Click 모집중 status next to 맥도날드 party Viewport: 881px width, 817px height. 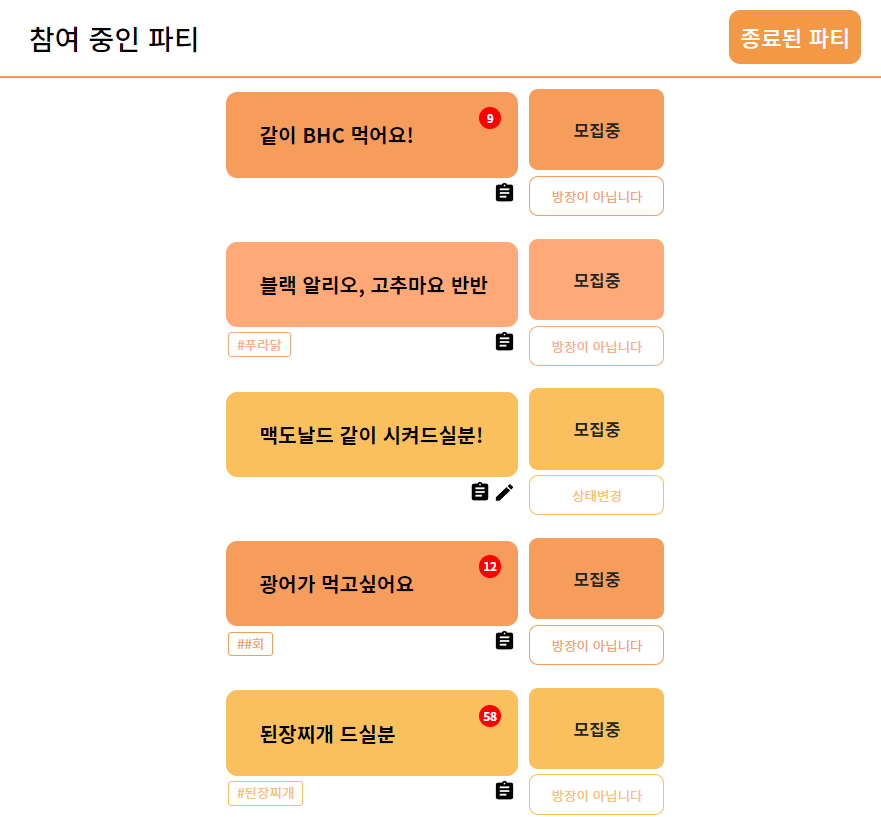pyautogui.click(x=596, y=429)
